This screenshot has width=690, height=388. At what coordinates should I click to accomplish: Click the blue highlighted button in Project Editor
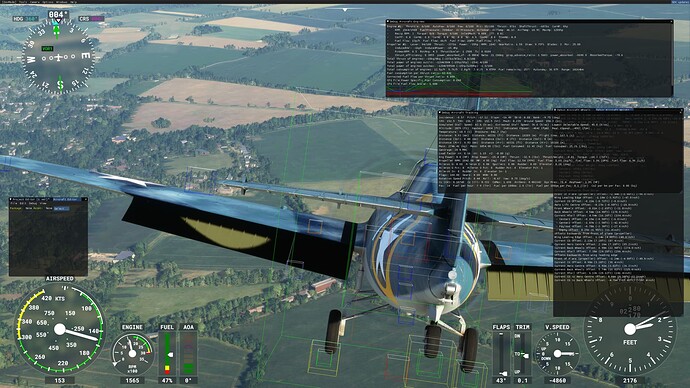(x=62, y=209)
